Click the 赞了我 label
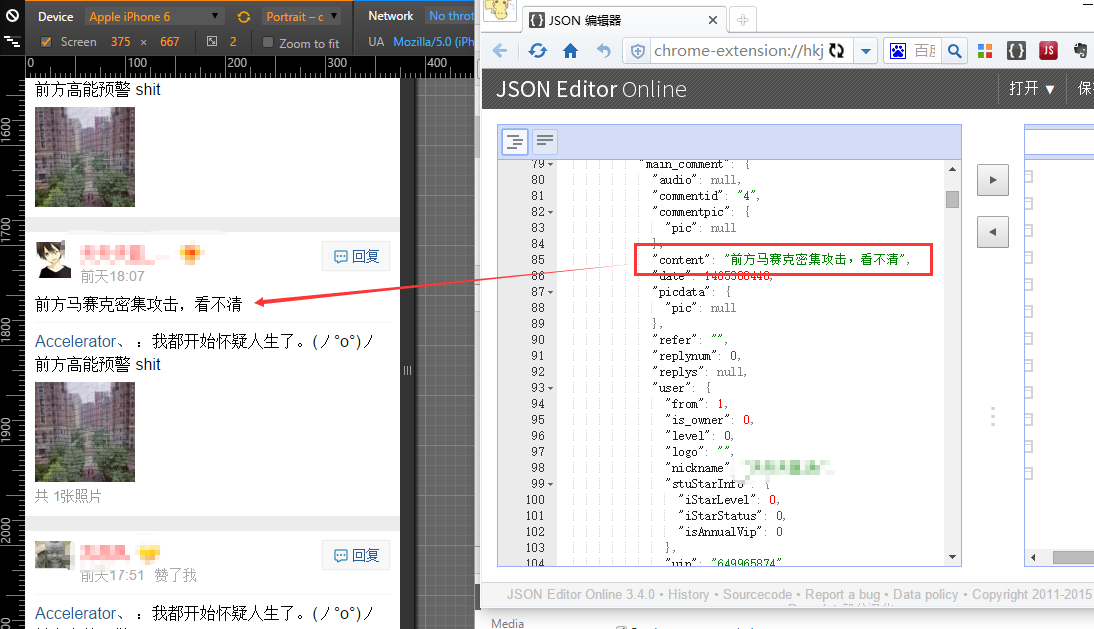1094x629 pixels. (x=175, y=575)
